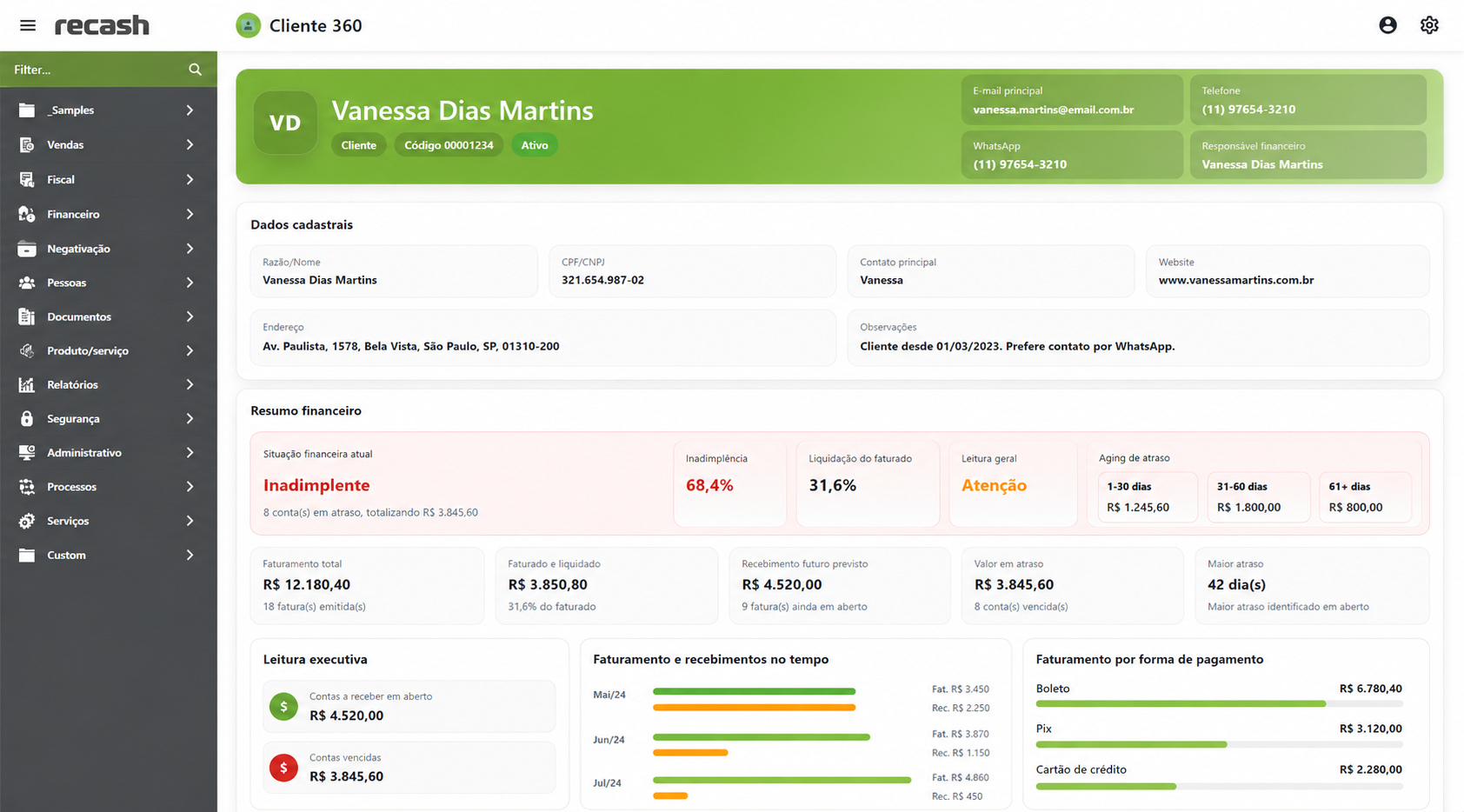Click the Pessoas people icon
Viewport: 1464px width, 812px height.
click(x=27, y=283)
